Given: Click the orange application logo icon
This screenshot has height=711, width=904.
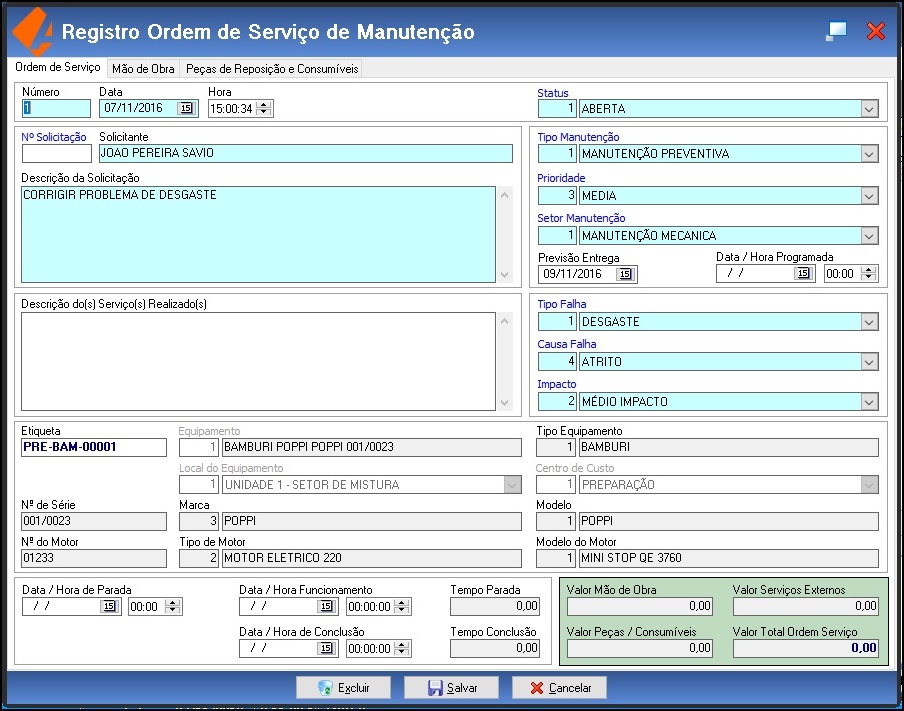Looking at the screenshot, I should [33, 30].
